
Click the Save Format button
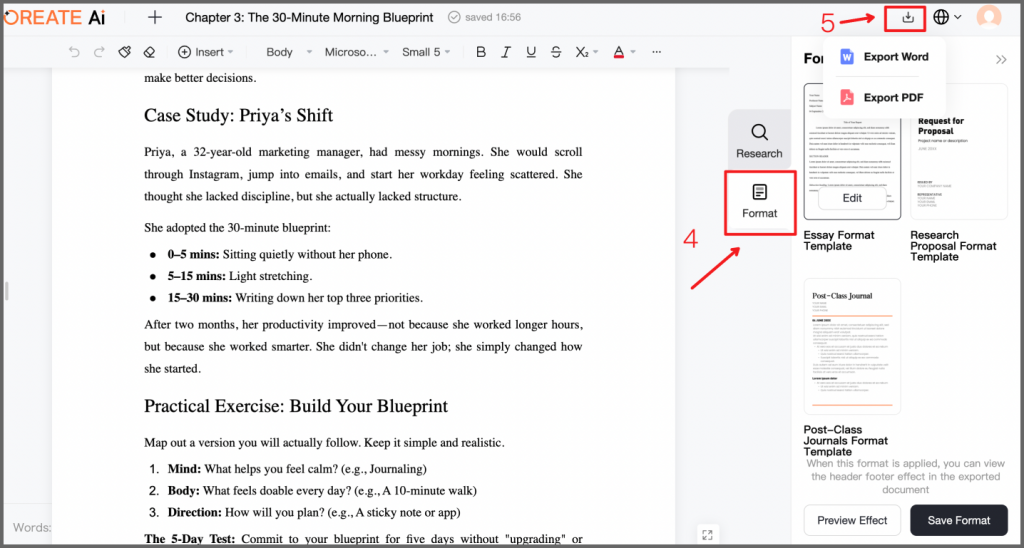(959, 521)
